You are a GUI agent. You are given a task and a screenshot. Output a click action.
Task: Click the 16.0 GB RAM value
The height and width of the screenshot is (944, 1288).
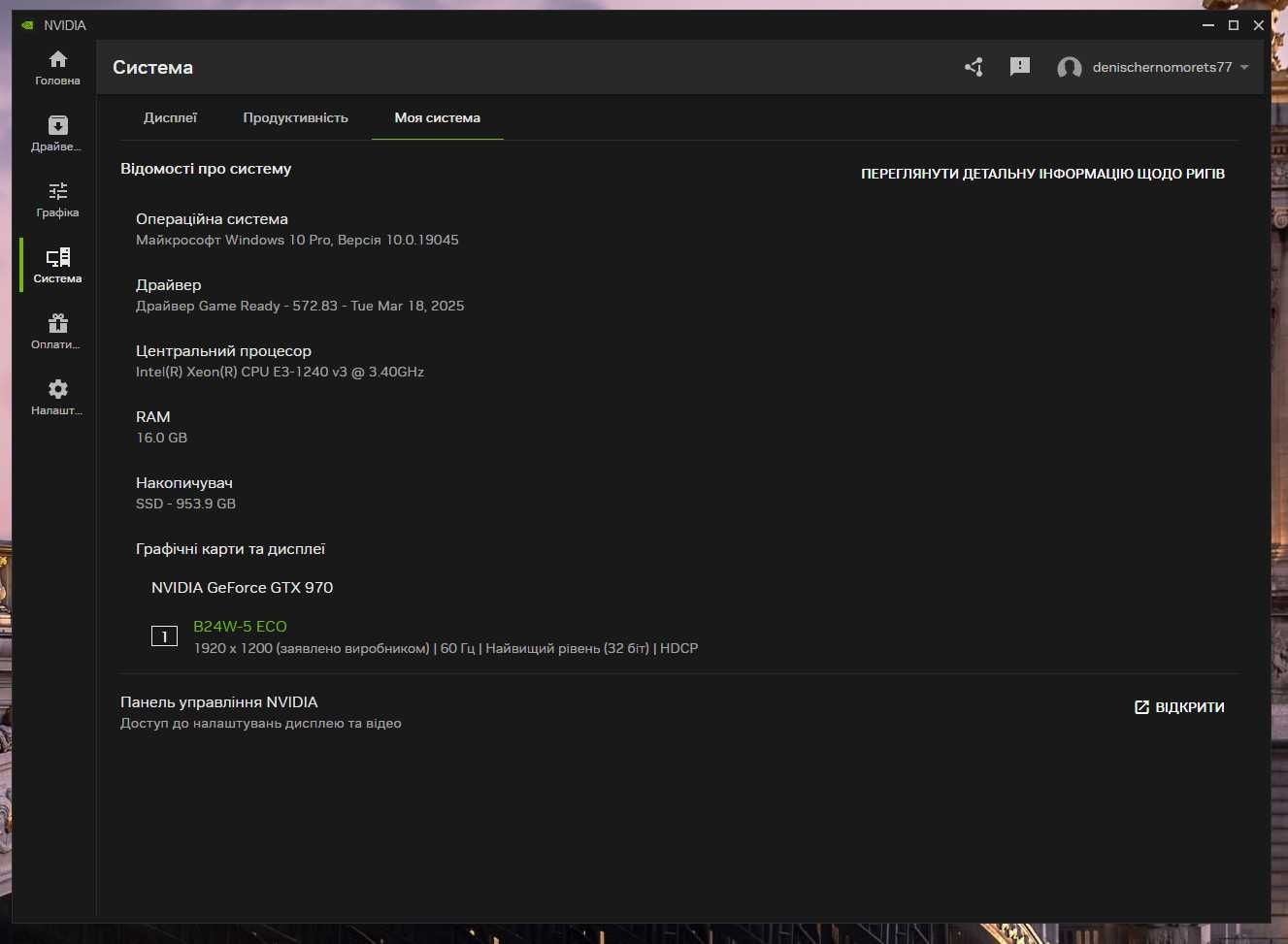click(x=161, y=438)
